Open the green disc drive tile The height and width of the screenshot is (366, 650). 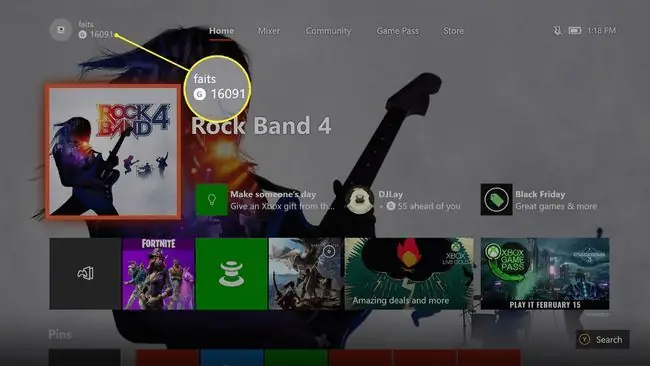click(231, 274)
